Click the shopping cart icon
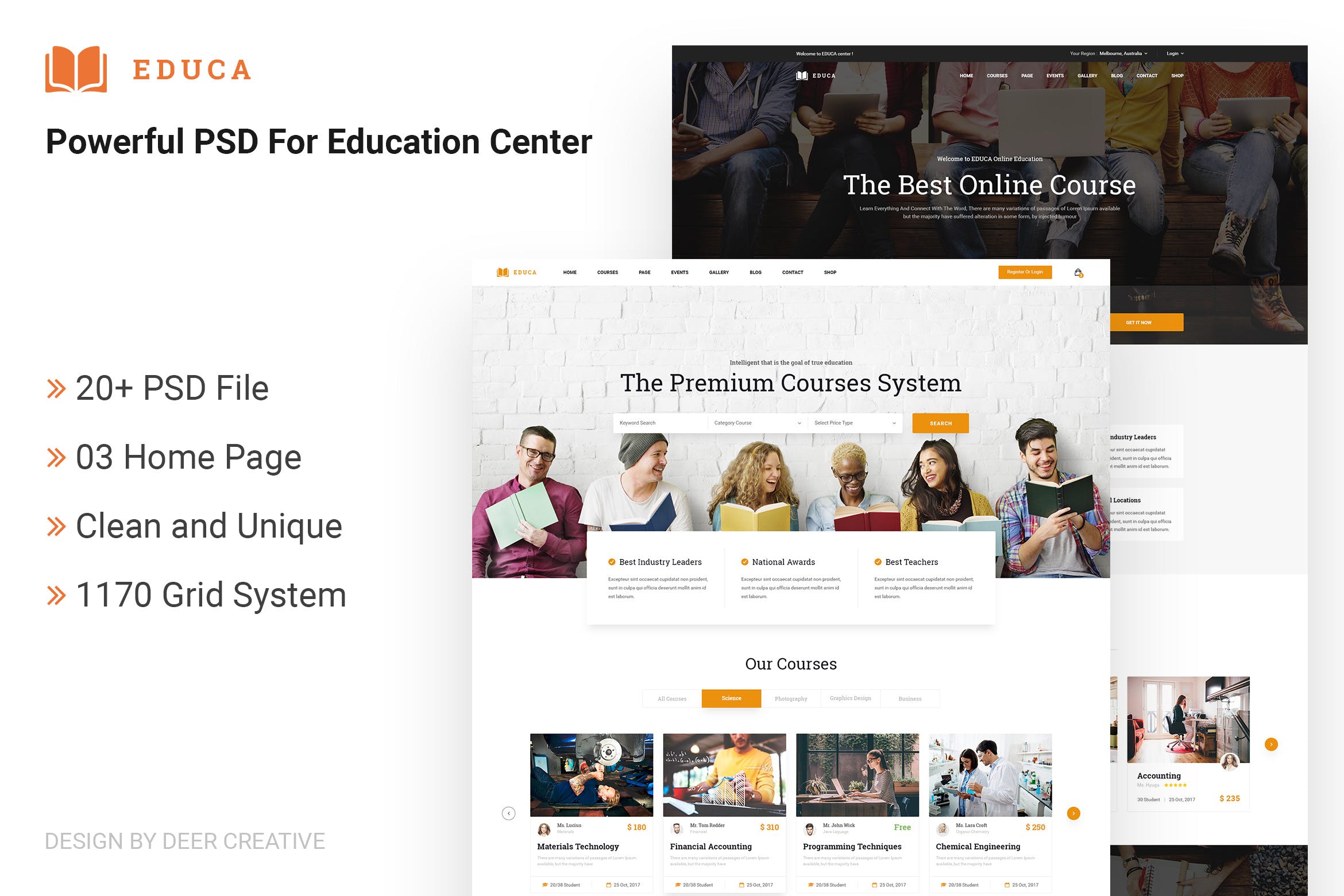The width and height of the screenshot is (1344, 896). [x=1078, y=272]
